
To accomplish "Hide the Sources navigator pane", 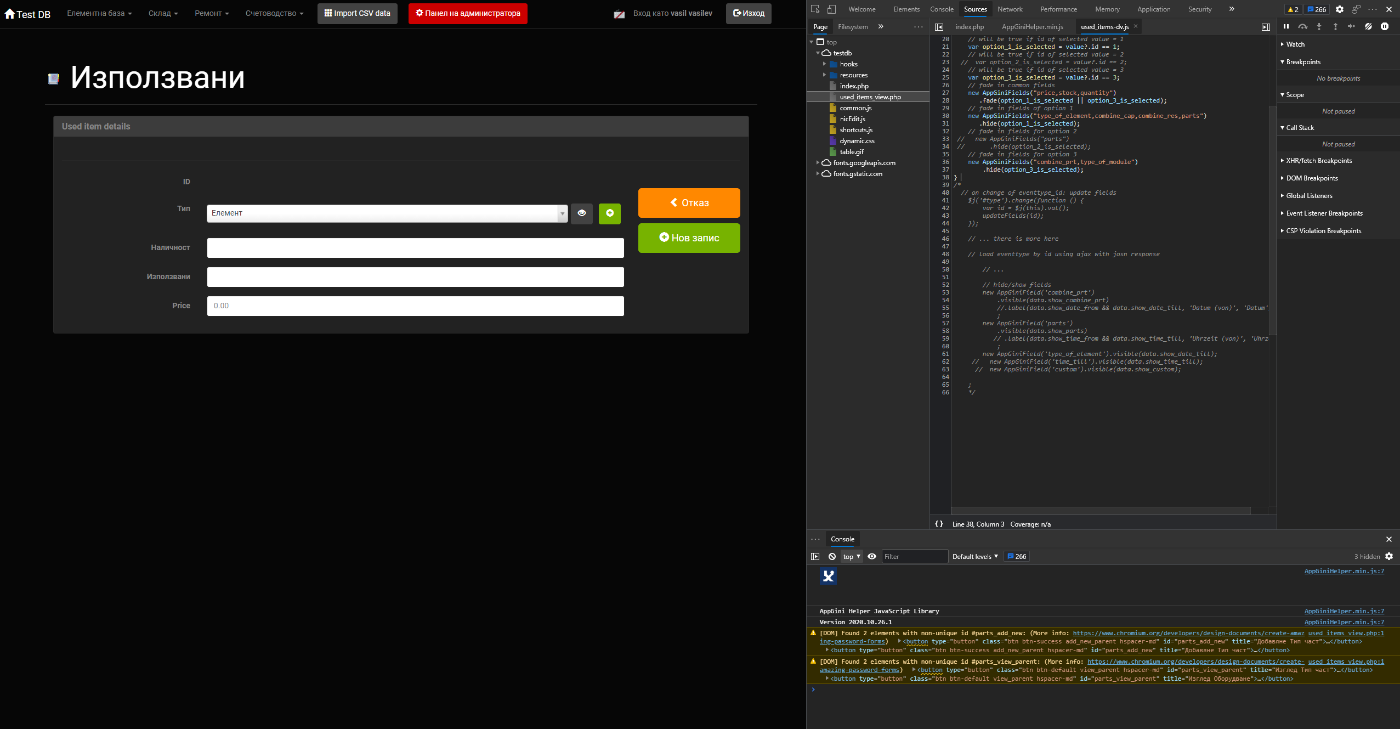I will (x=939, y=26).
